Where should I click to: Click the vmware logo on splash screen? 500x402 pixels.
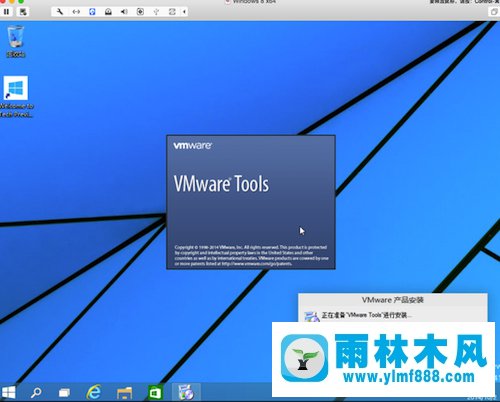[x=192, y=146]
